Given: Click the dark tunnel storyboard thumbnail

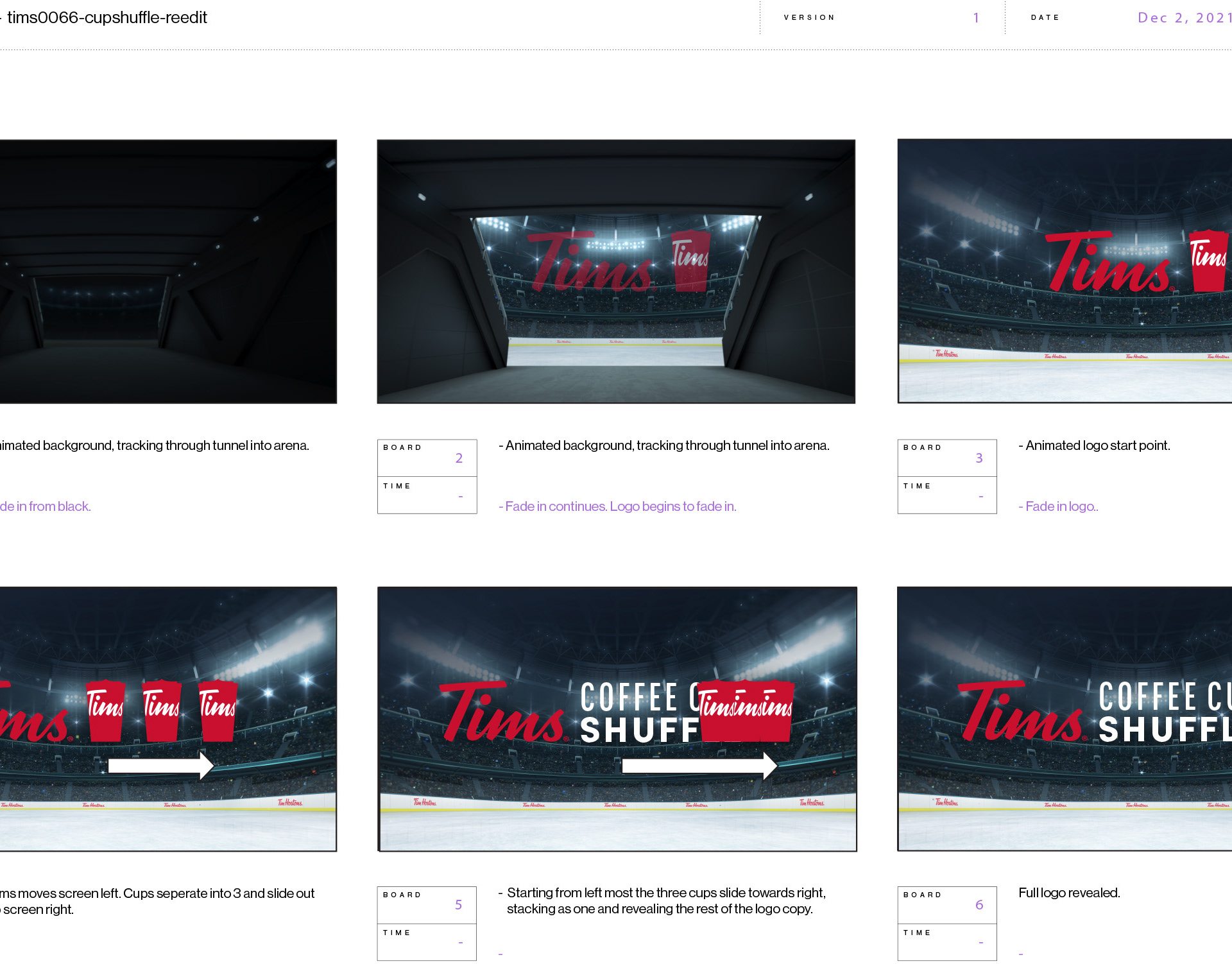Looking at the screenshot, I should click(x=168, y=271).
